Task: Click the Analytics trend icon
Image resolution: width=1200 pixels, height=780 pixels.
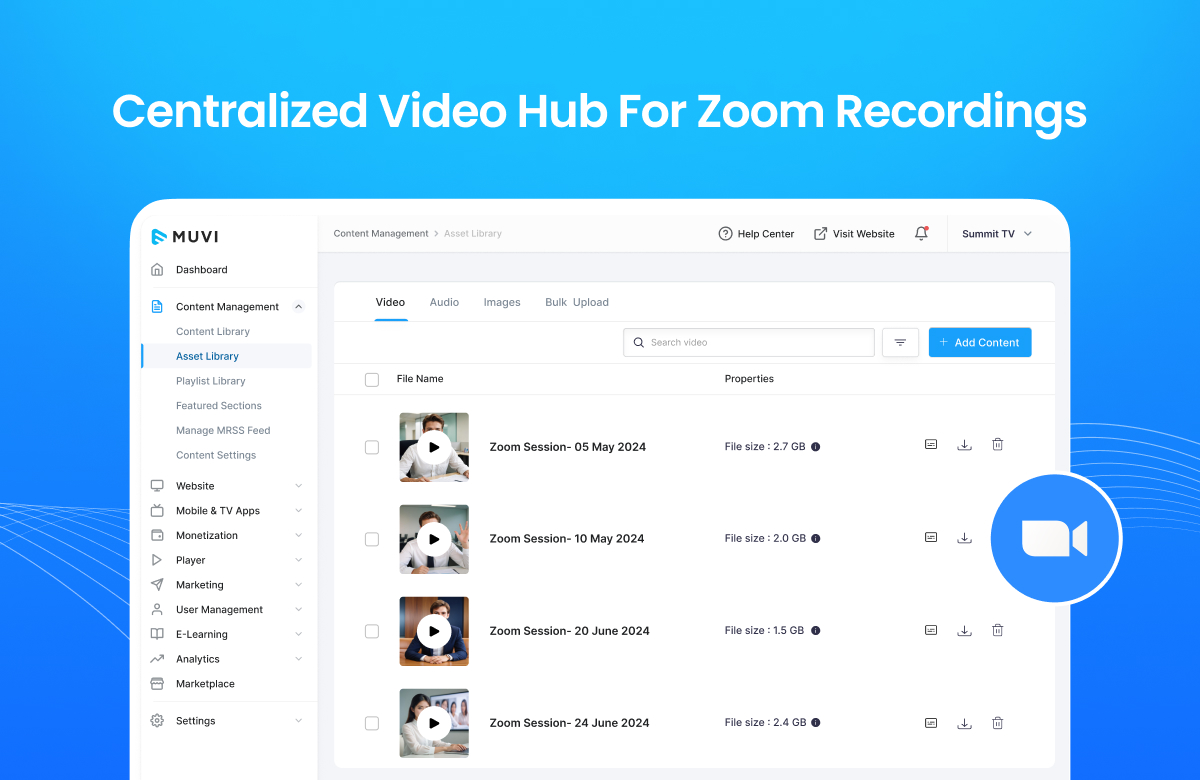Action: pyautogui.click(x=157, y=659)
